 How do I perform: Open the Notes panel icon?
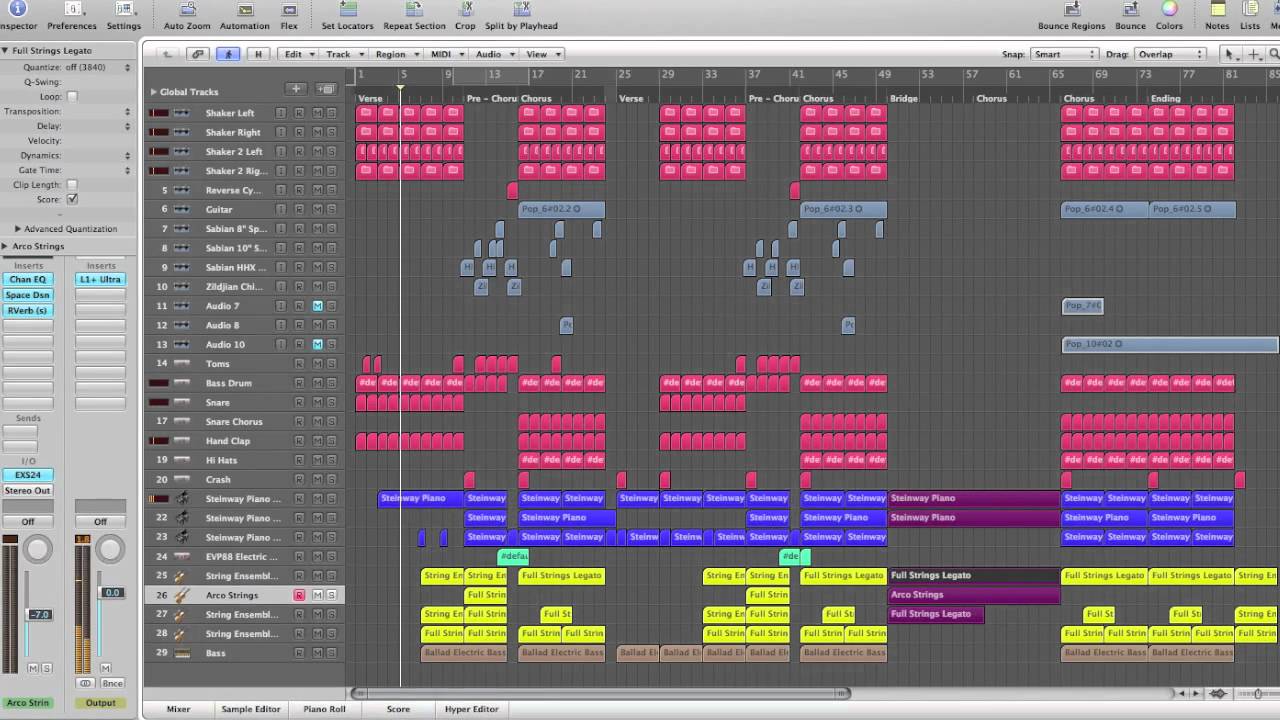coord(1217,10)
